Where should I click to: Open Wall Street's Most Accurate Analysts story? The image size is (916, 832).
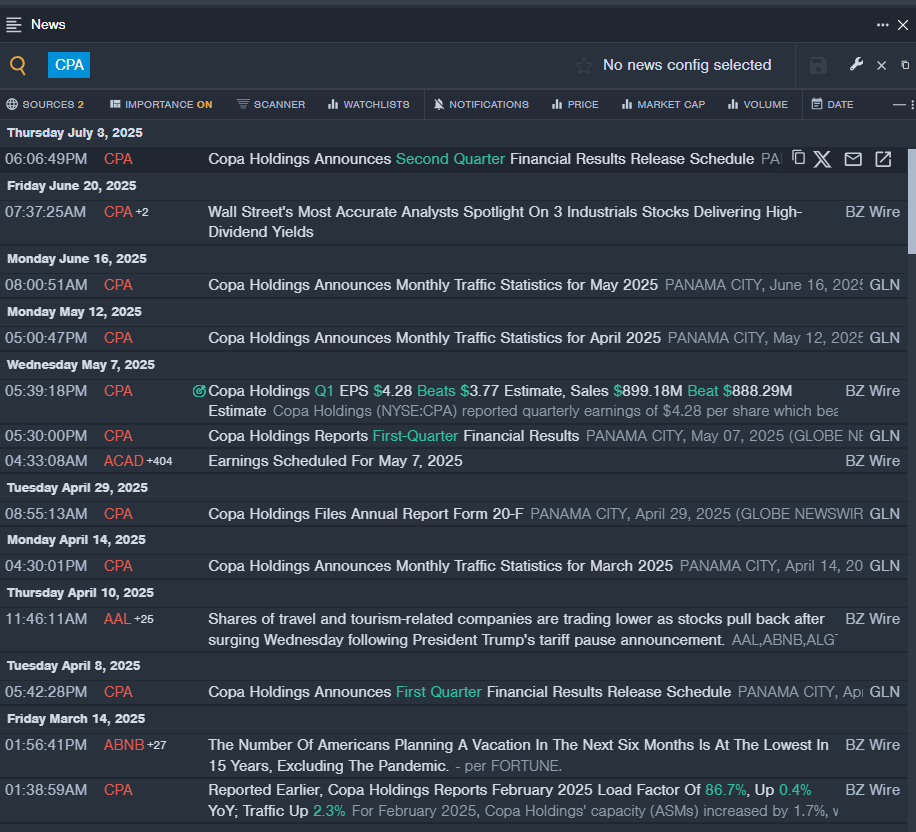tap(505, 222)
